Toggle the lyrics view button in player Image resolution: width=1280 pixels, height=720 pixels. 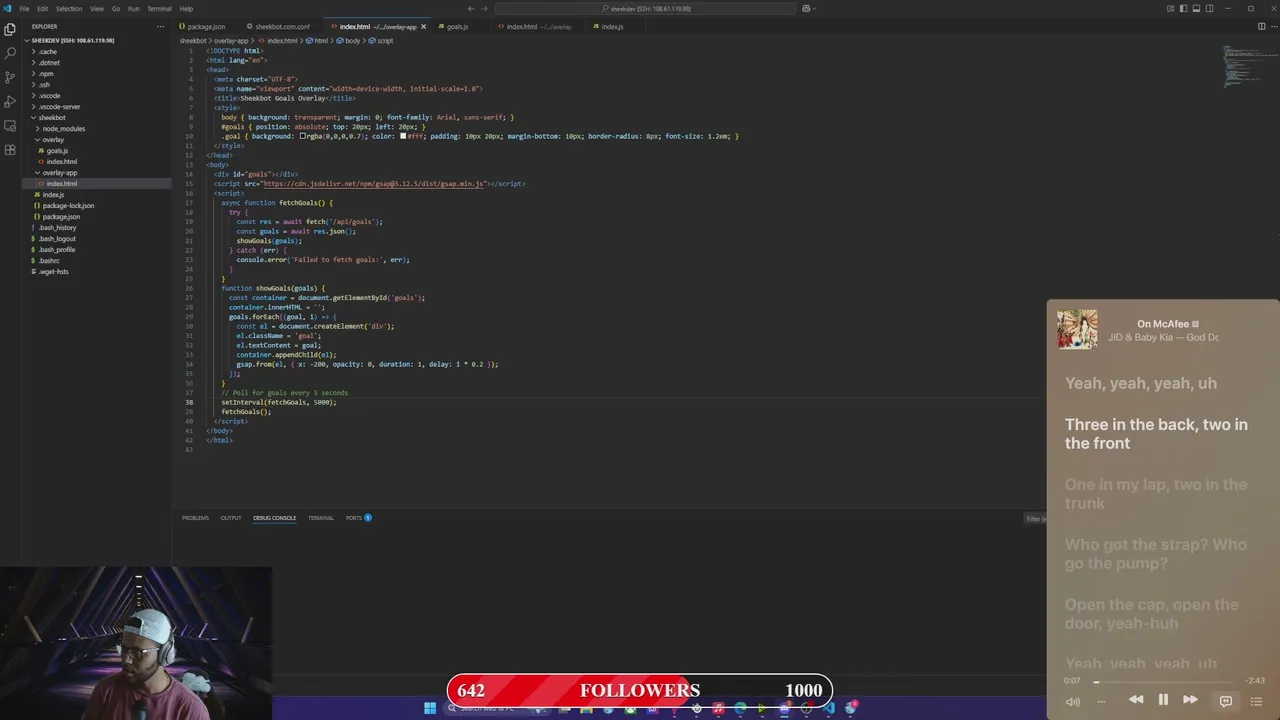(1226, 701)
